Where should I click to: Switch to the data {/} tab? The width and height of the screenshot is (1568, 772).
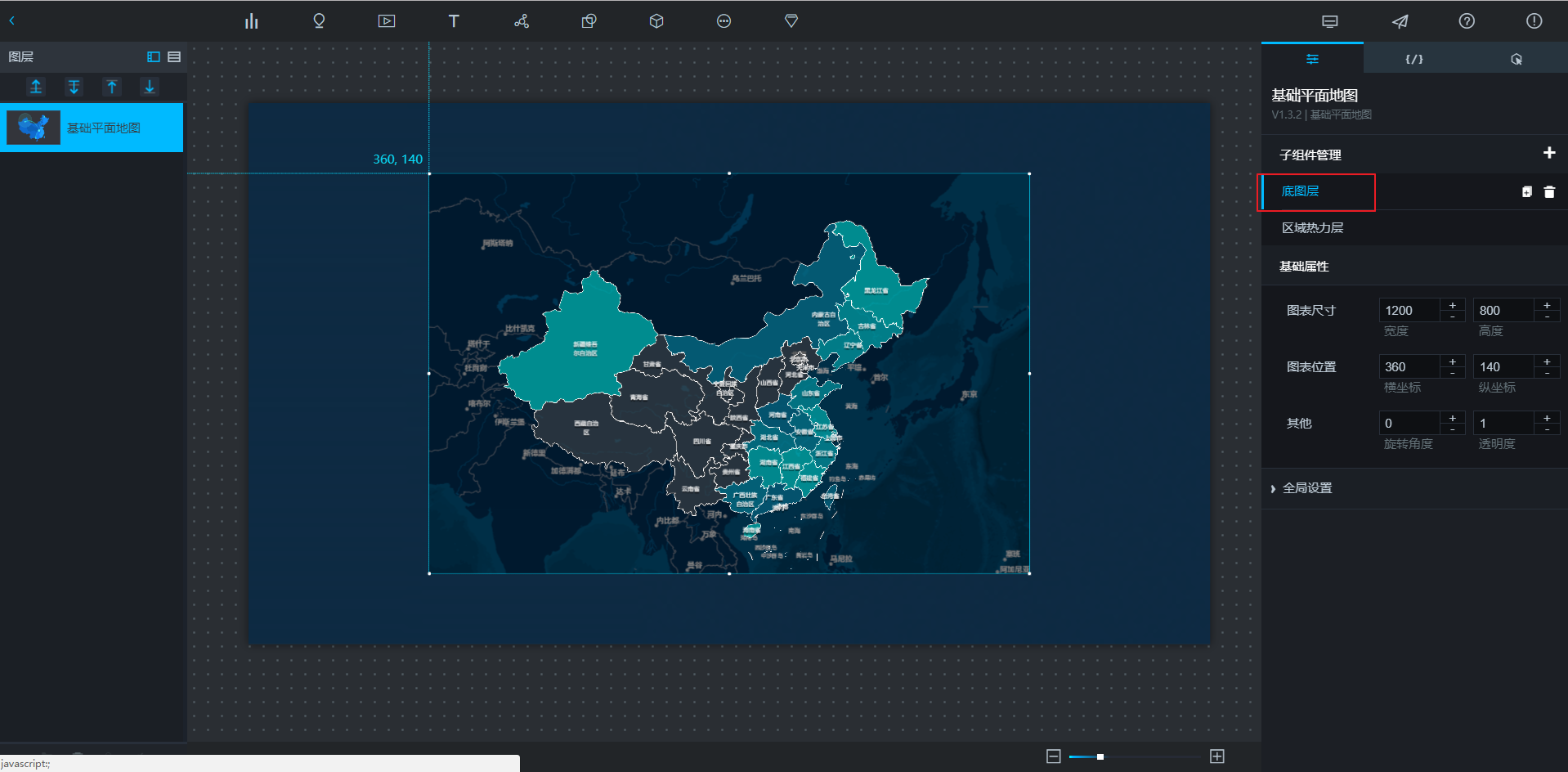[1413, 59]
